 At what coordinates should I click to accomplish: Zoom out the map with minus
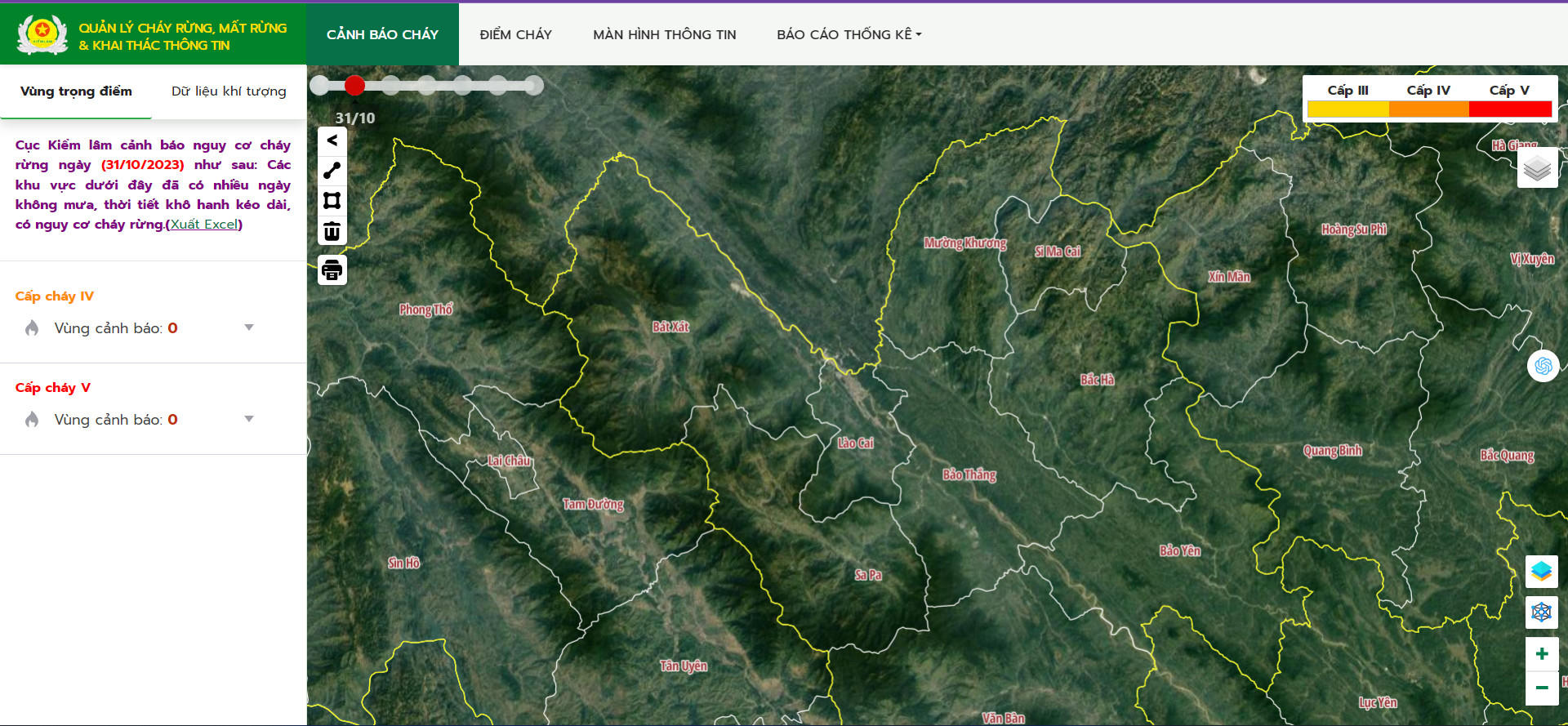point(1541,688)
